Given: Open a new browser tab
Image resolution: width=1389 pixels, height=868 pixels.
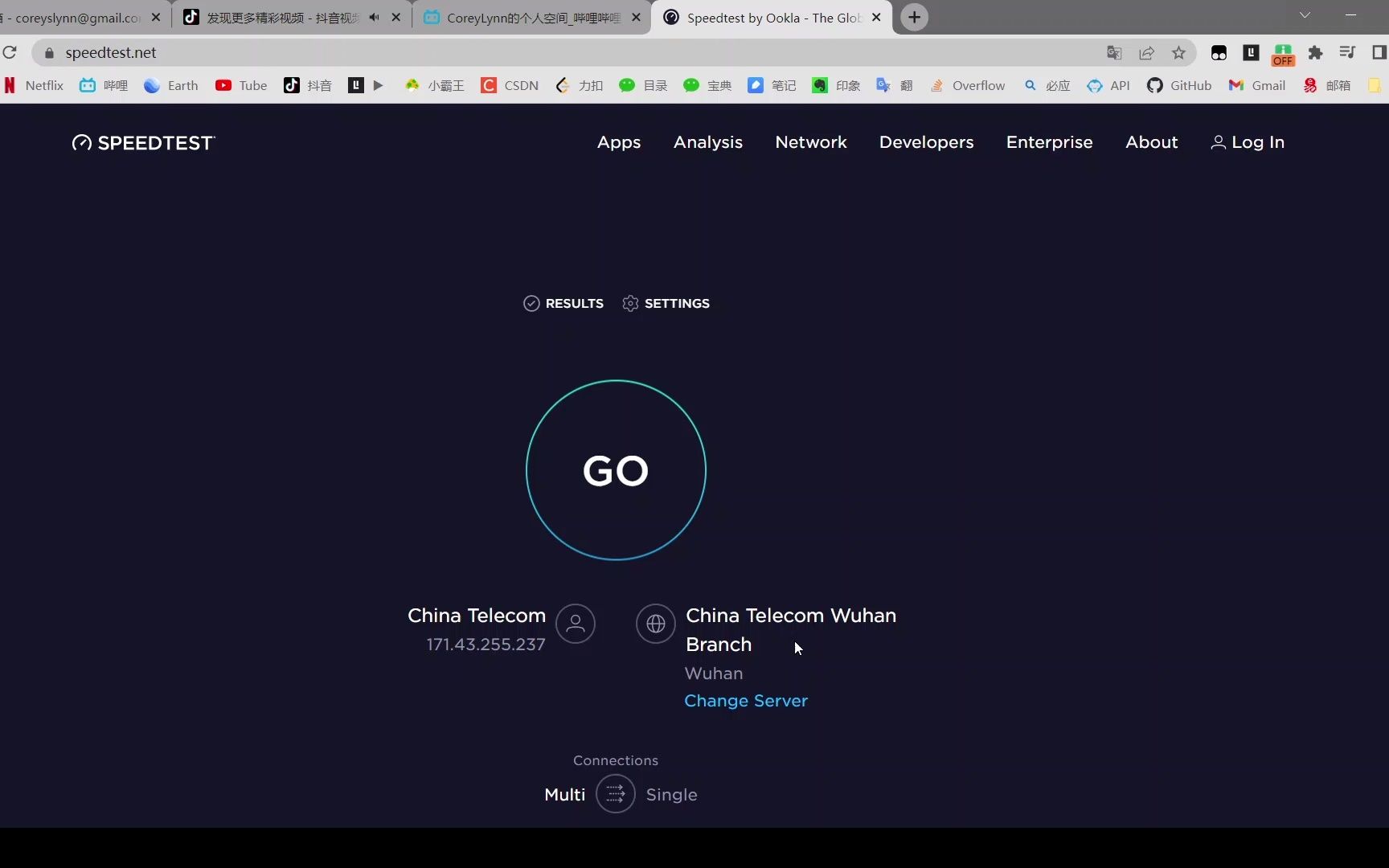Looking at the screenshot, I should 914,17.
